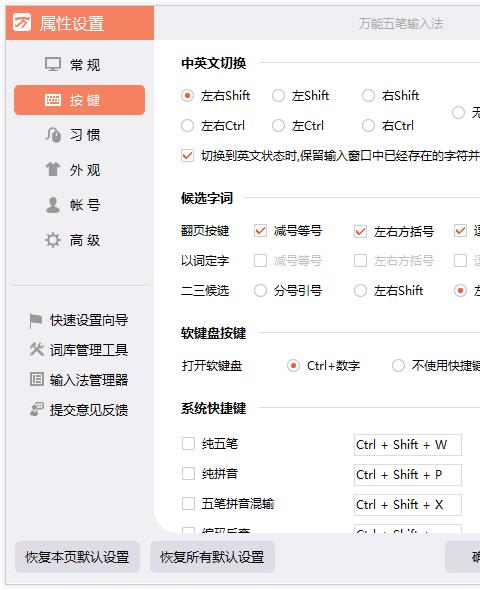Click the Ctrl + Shift + X hotkey field
Screen dimensions: 480x590
[408, 505]
